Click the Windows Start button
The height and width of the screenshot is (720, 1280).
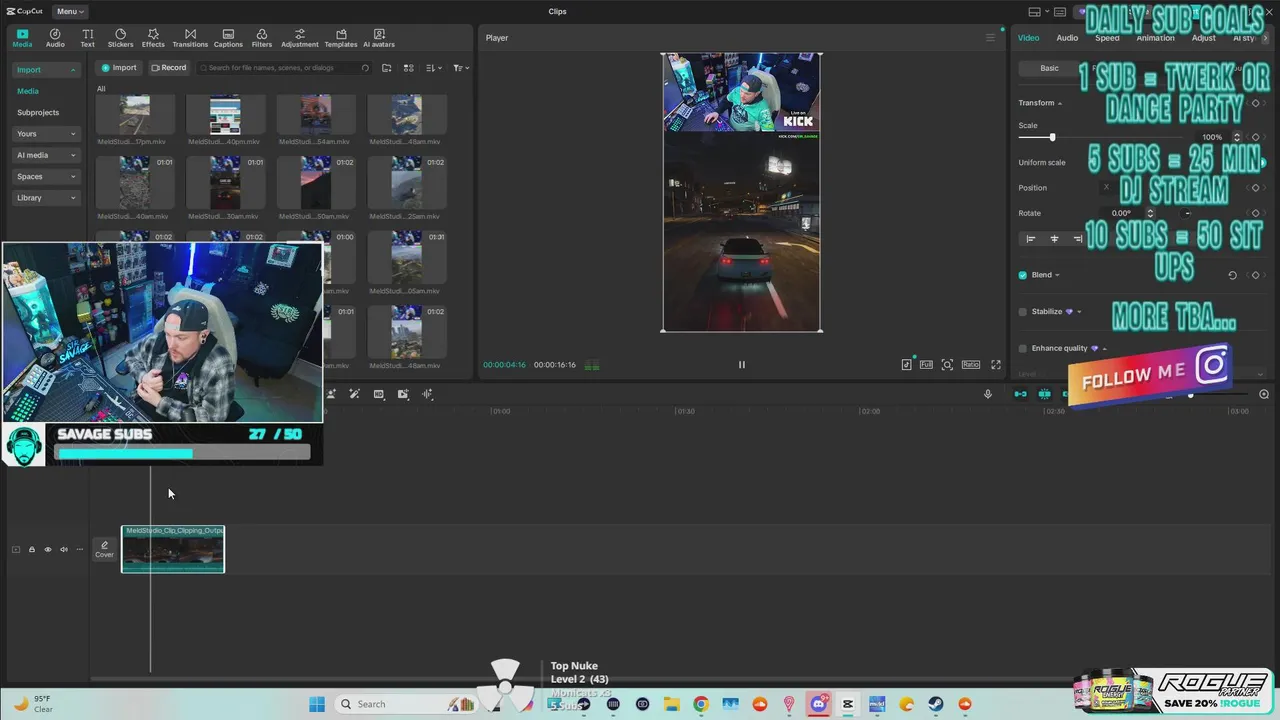[317, 704]
